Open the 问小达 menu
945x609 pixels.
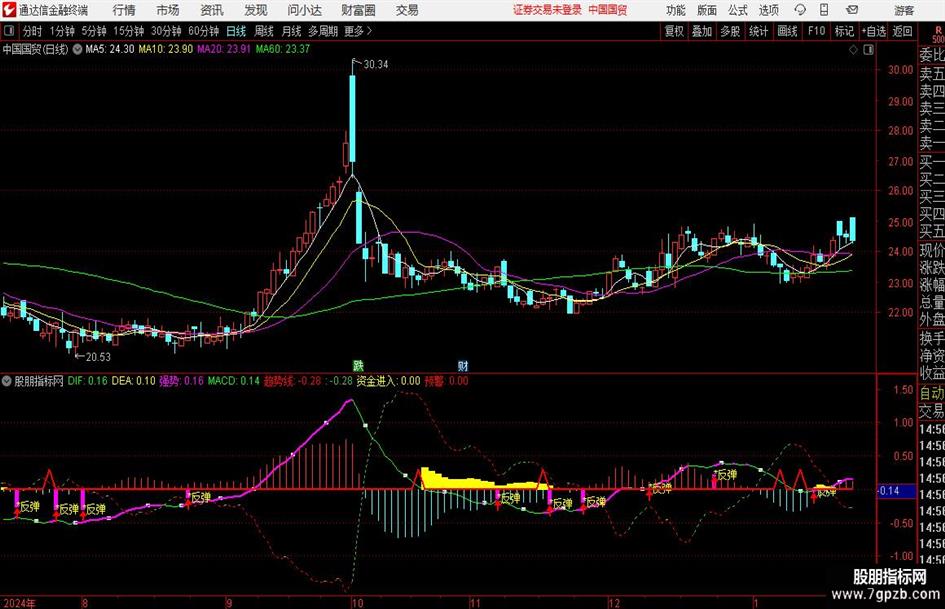click(304, 10)
